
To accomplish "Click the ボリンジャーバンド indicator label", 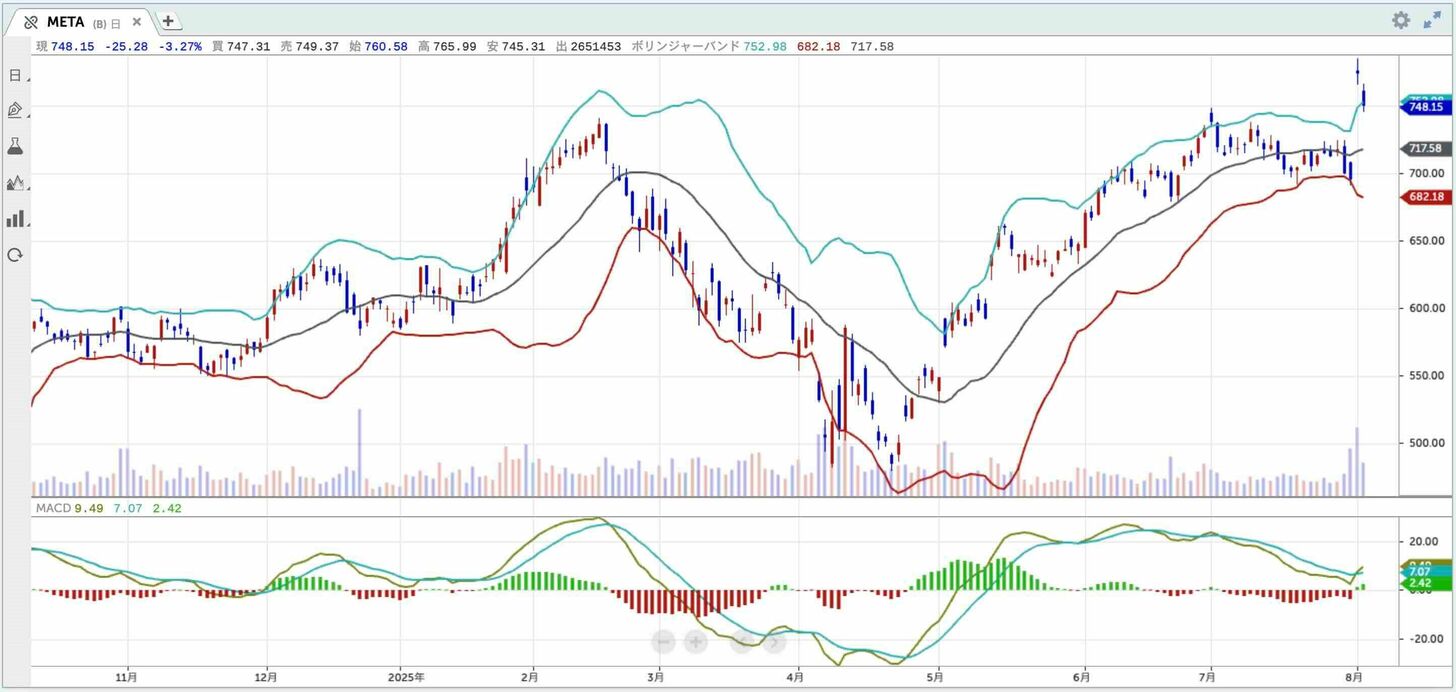I will click(x=685, y=46).
